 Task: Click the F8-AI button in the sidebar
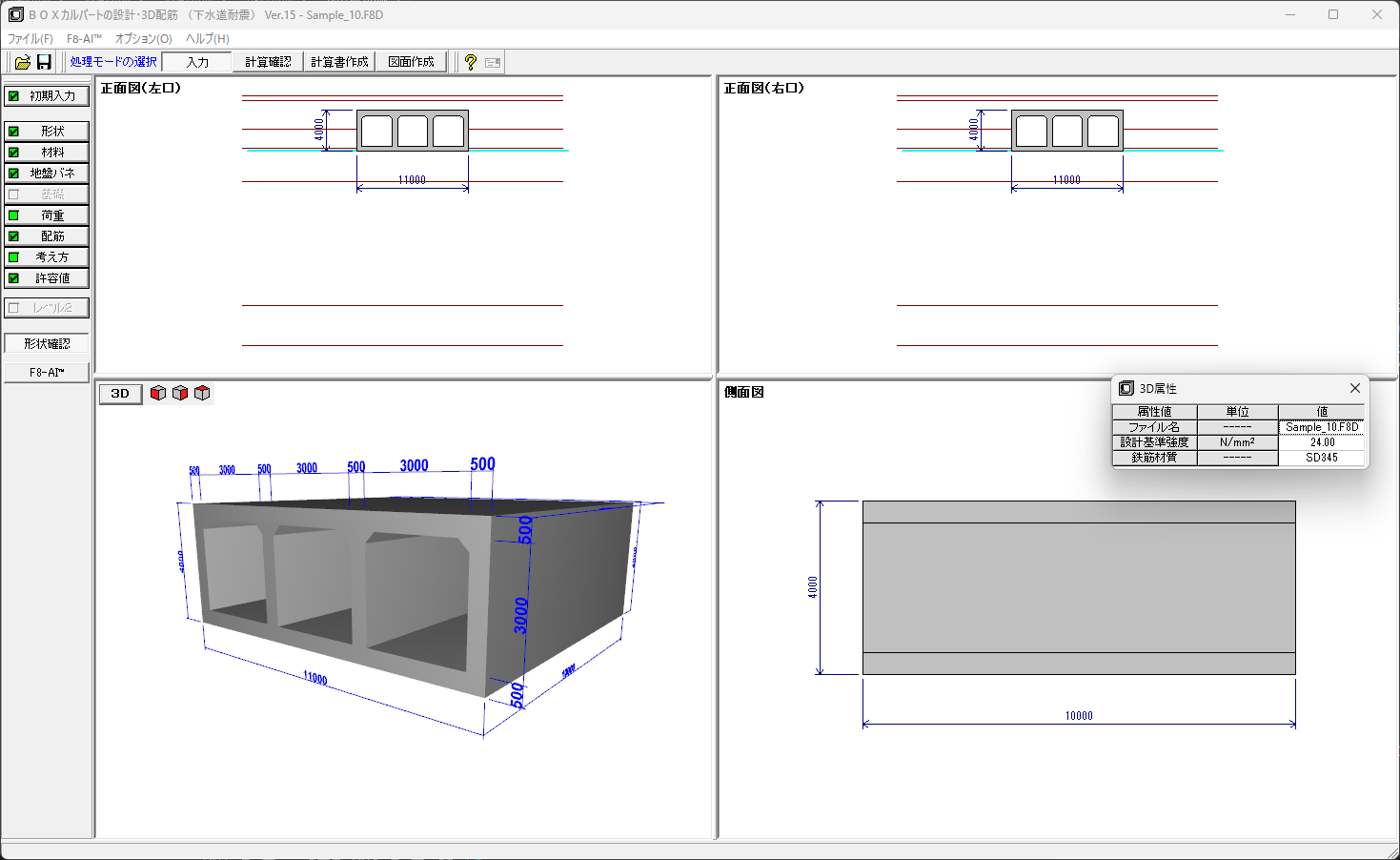47,373
